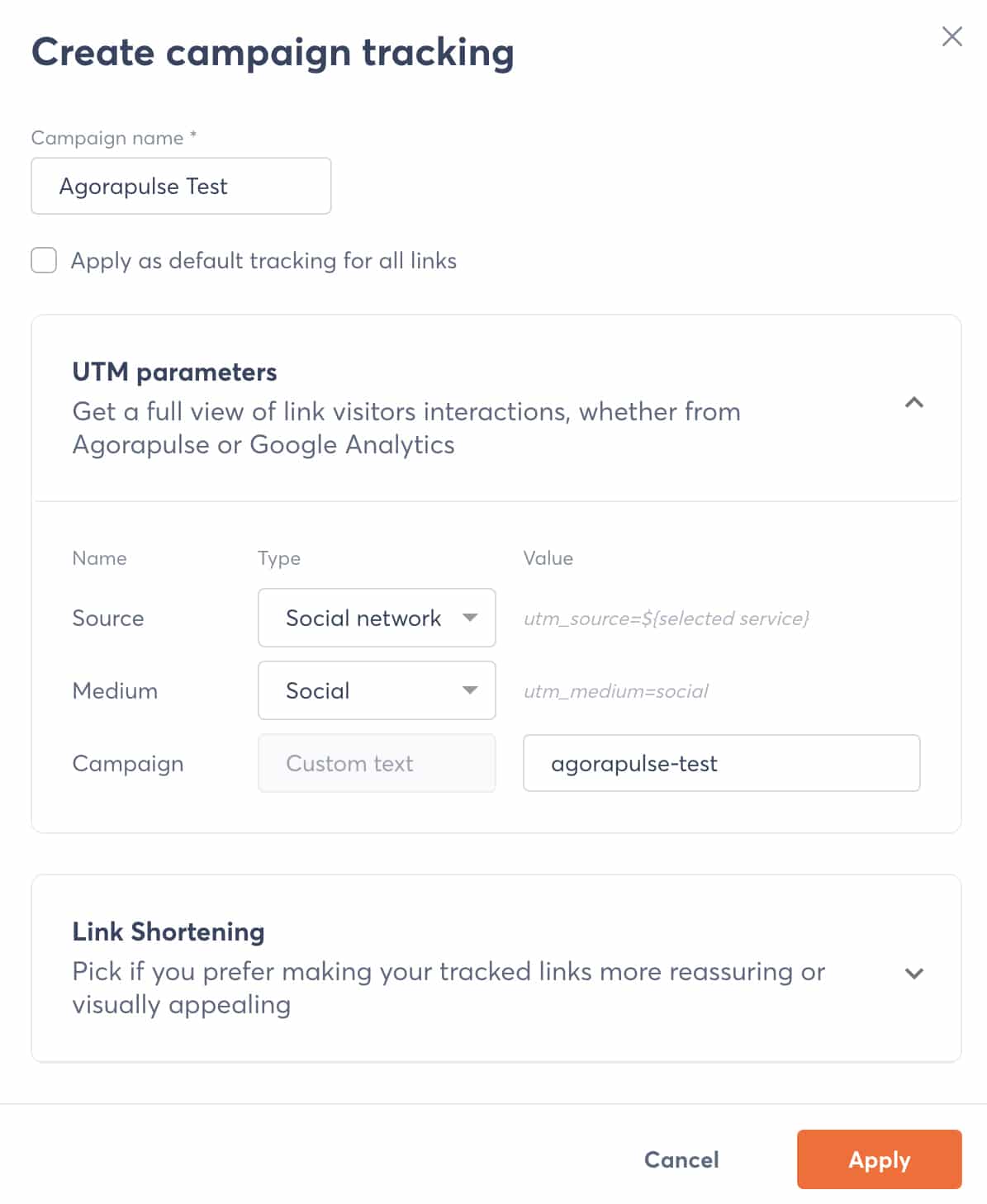The height and width of the screenshot is (1204, 987).
Task: Click the Link Shortening chevron icon
Action: [x=913, y=973]
